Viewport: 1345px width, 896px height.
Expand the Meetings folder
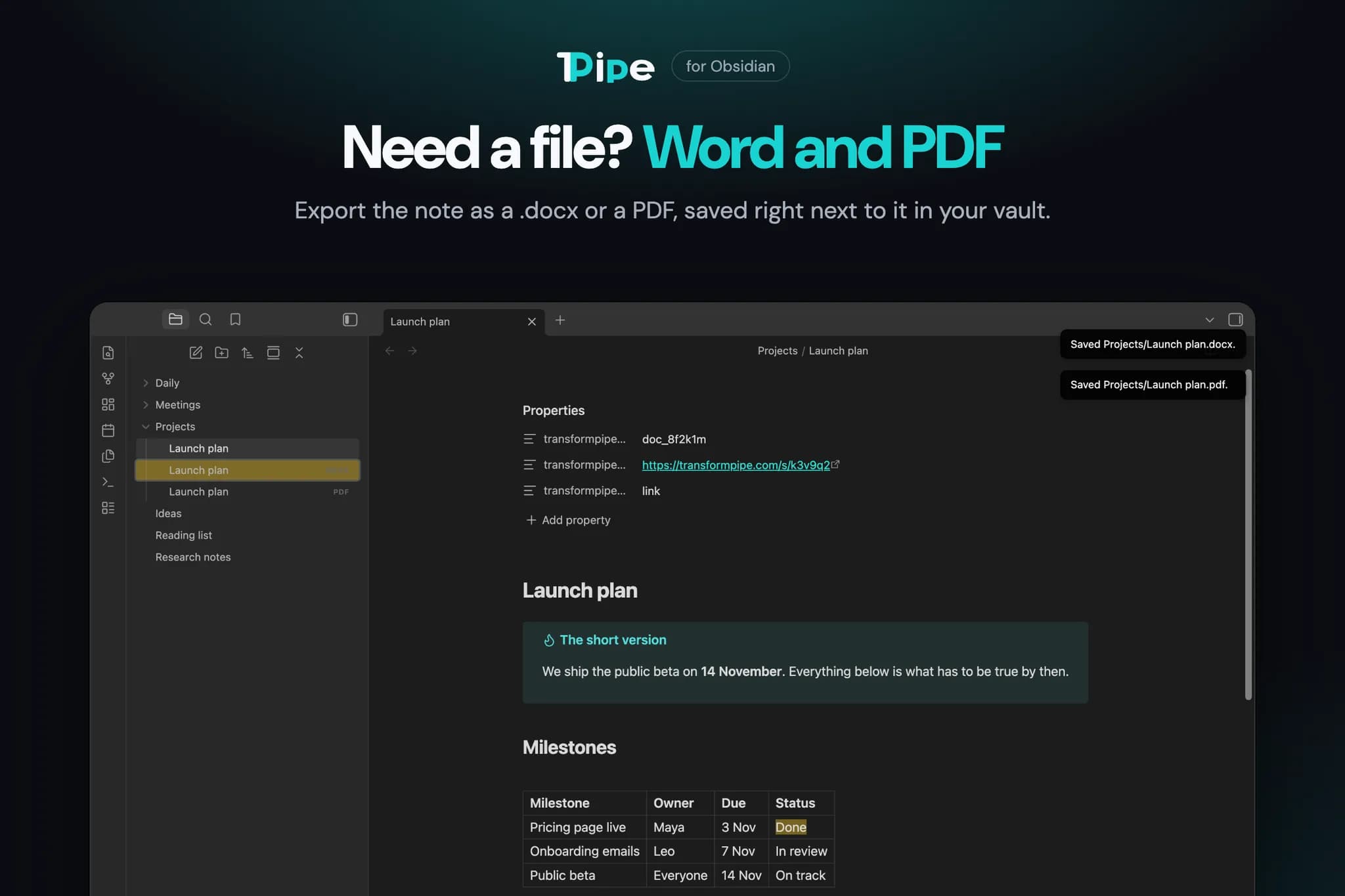coord(248,405)
